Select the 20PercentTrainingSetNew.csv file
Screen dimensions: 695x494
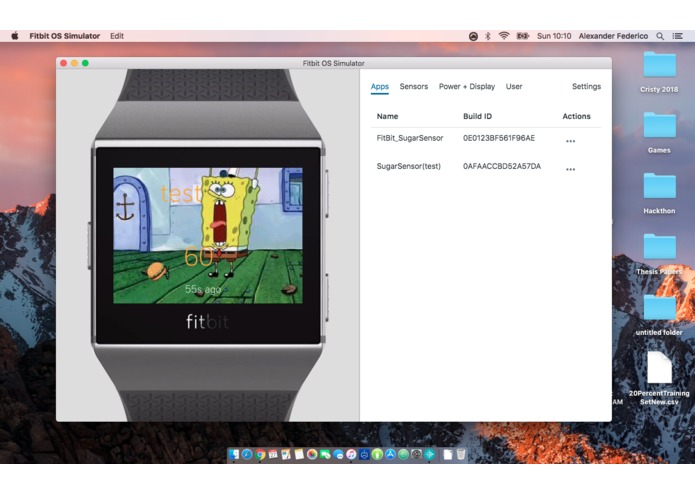coord(659,379)
